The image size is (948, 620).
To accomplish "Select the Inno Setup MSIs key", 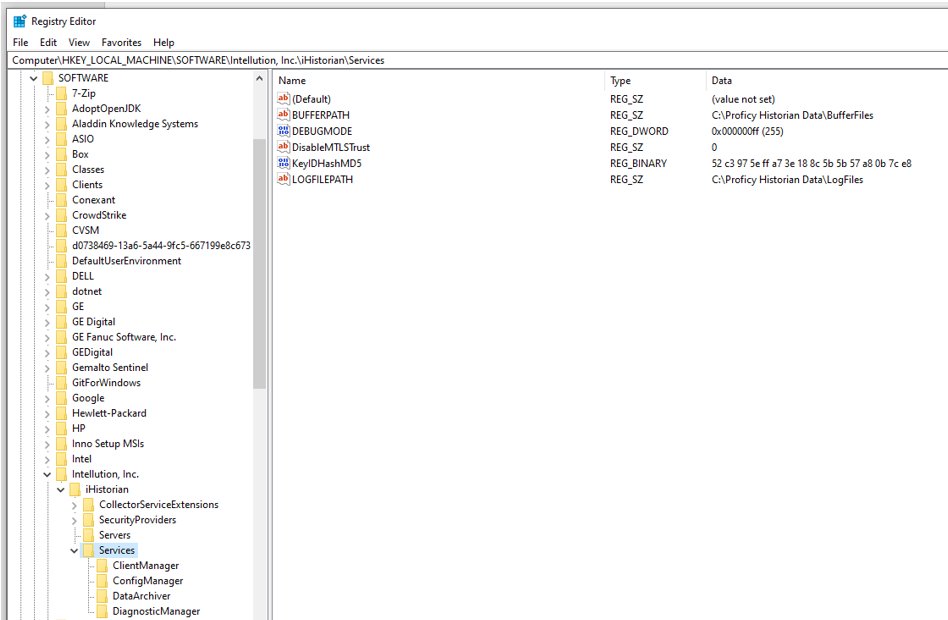I will tap(108, 444).
